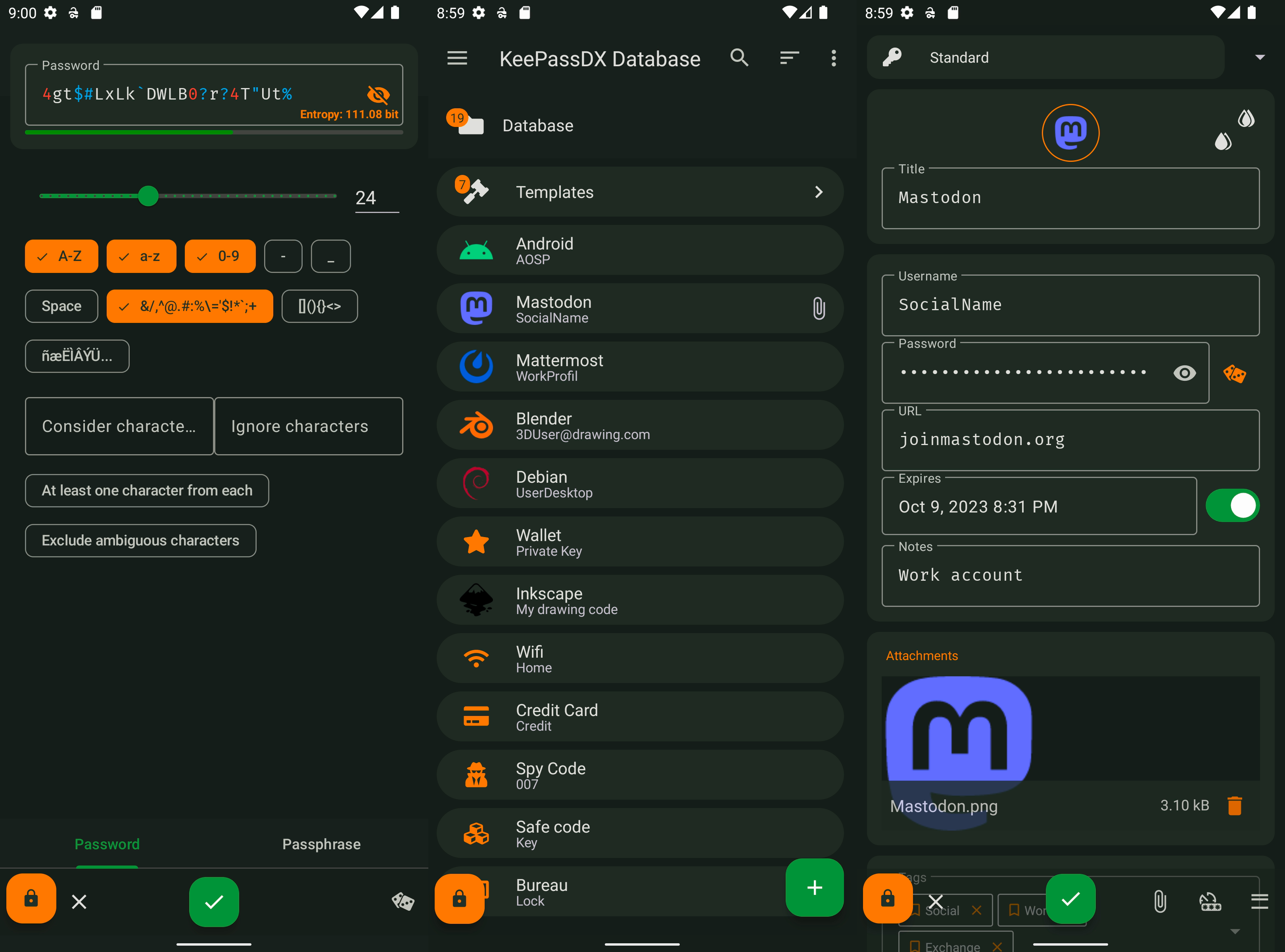Open the sort options icon

coord(789,58)
